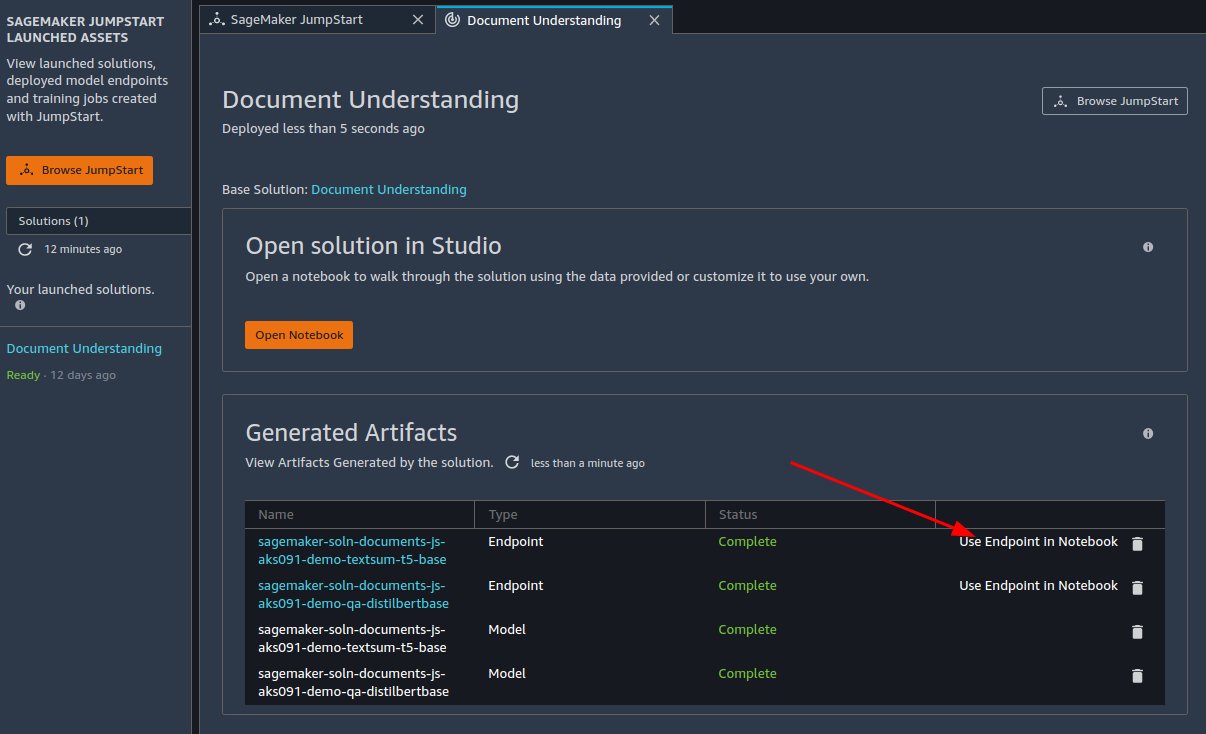Click Complete status of qa-distilbertbase model
The image size is (1206, 734).
point(747,673)
